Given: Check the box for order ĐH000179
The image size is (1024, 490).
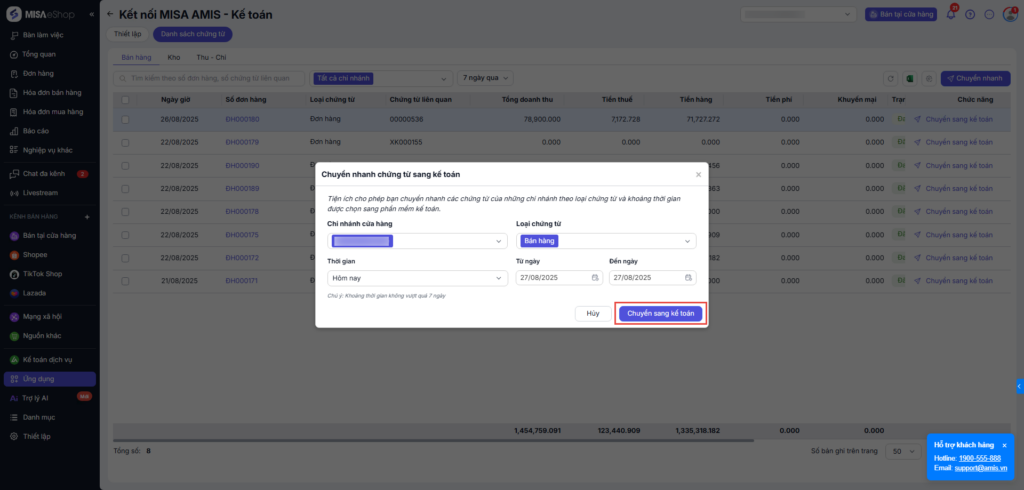Looking at the screenshot, I should pyautogui.click(x=125, y=143).
